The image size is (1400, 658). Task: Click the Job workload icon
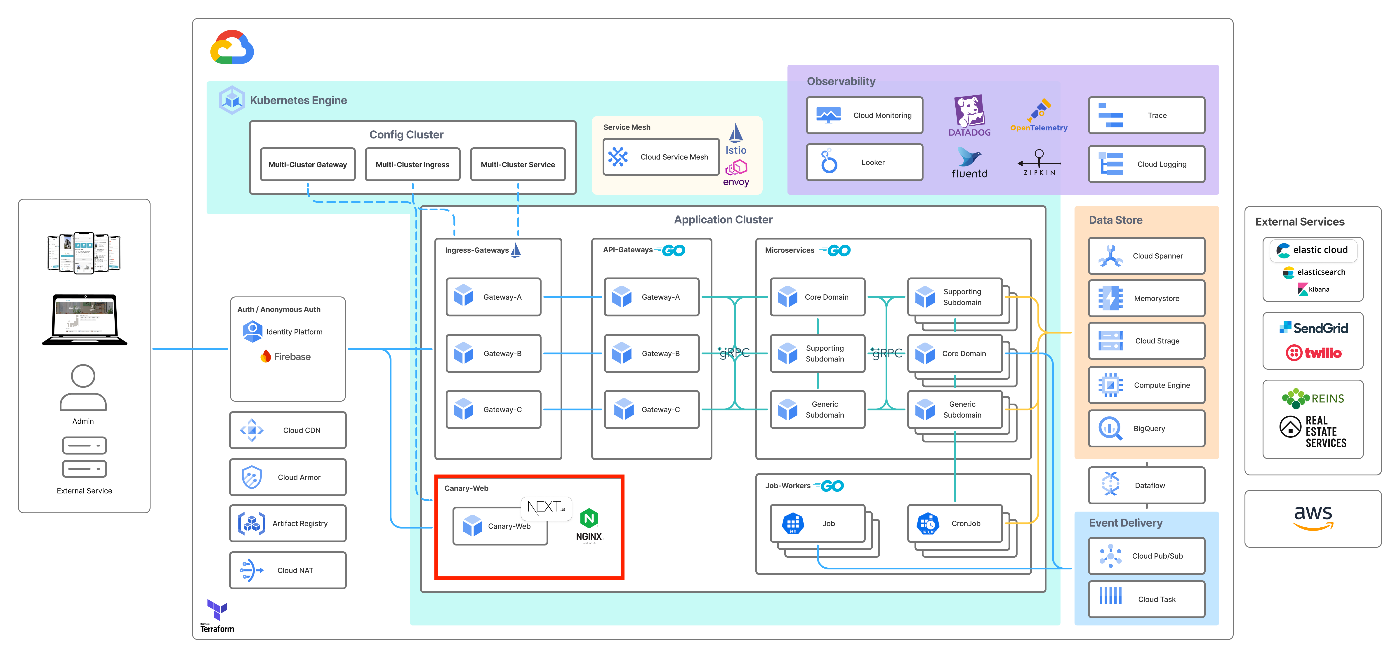[793, 522]
